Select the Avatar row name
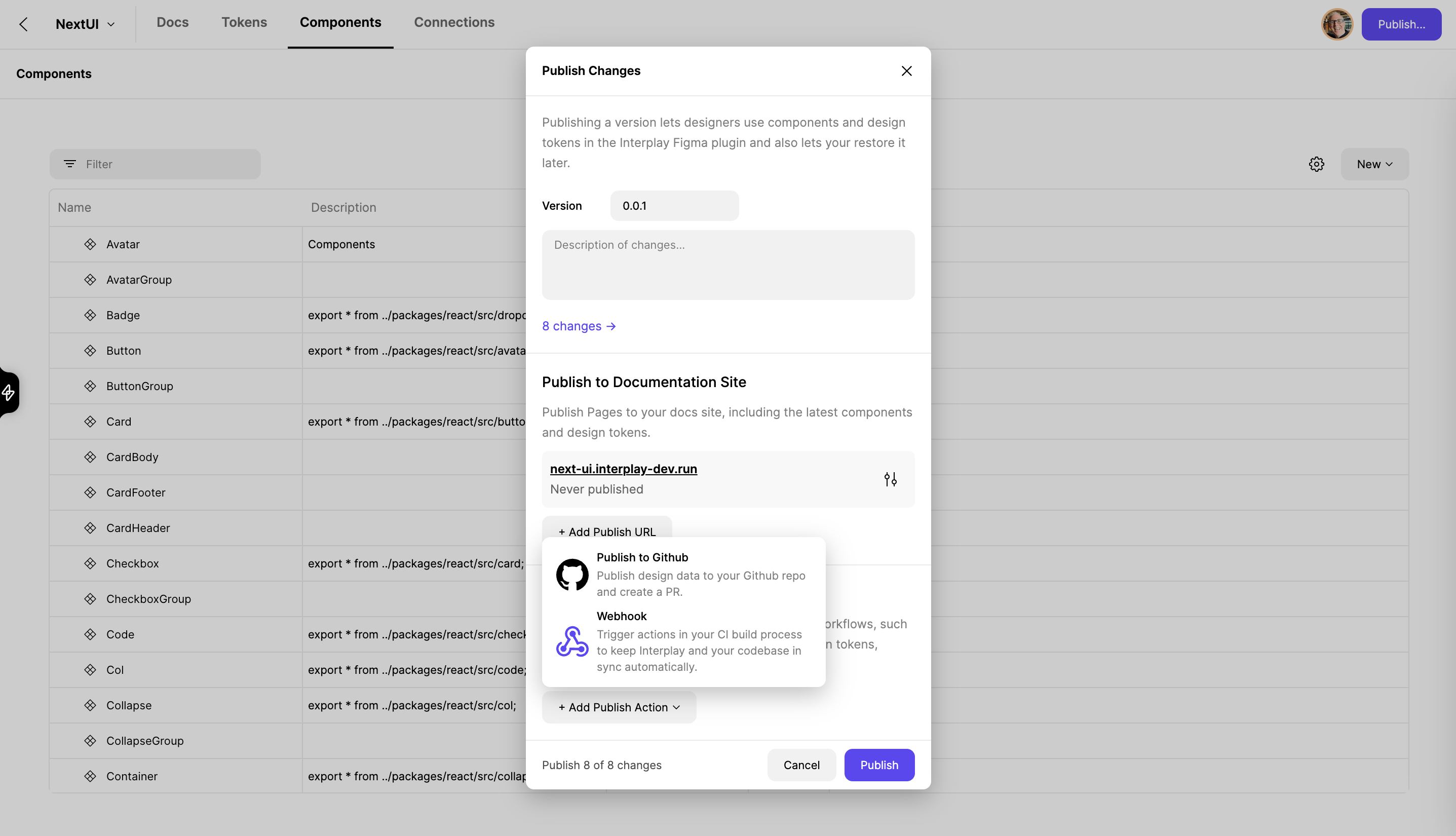1456x836 pixels. coord(123,244)
